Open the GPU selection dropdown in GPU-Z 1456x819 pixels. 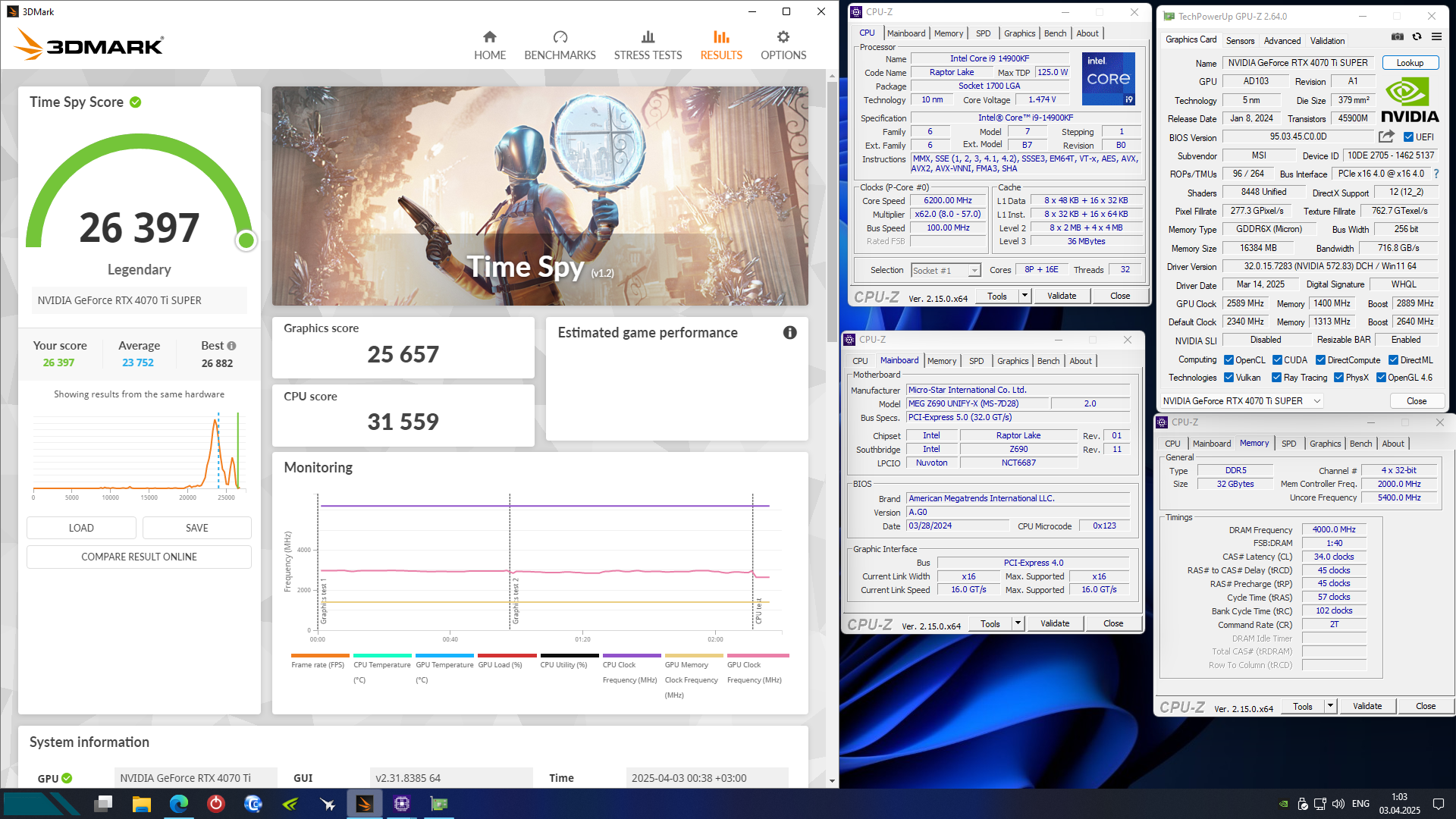pos(1241,401)
